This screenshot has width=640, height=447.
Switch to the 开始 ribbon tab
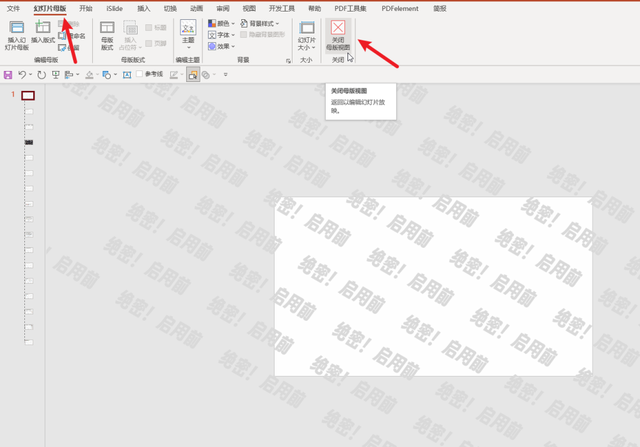pyautogui.click(x=86, y=9)
